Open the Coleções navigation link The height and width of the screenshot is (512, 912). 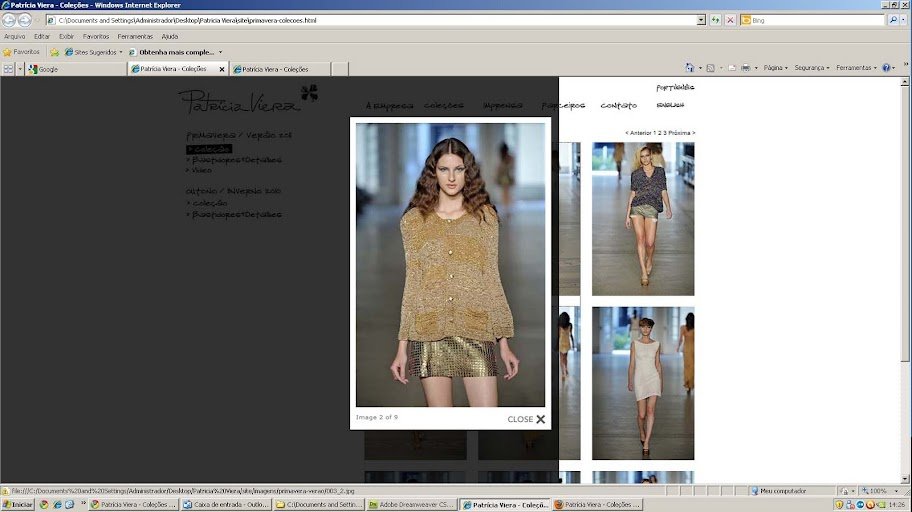click(x=444, y=105)
